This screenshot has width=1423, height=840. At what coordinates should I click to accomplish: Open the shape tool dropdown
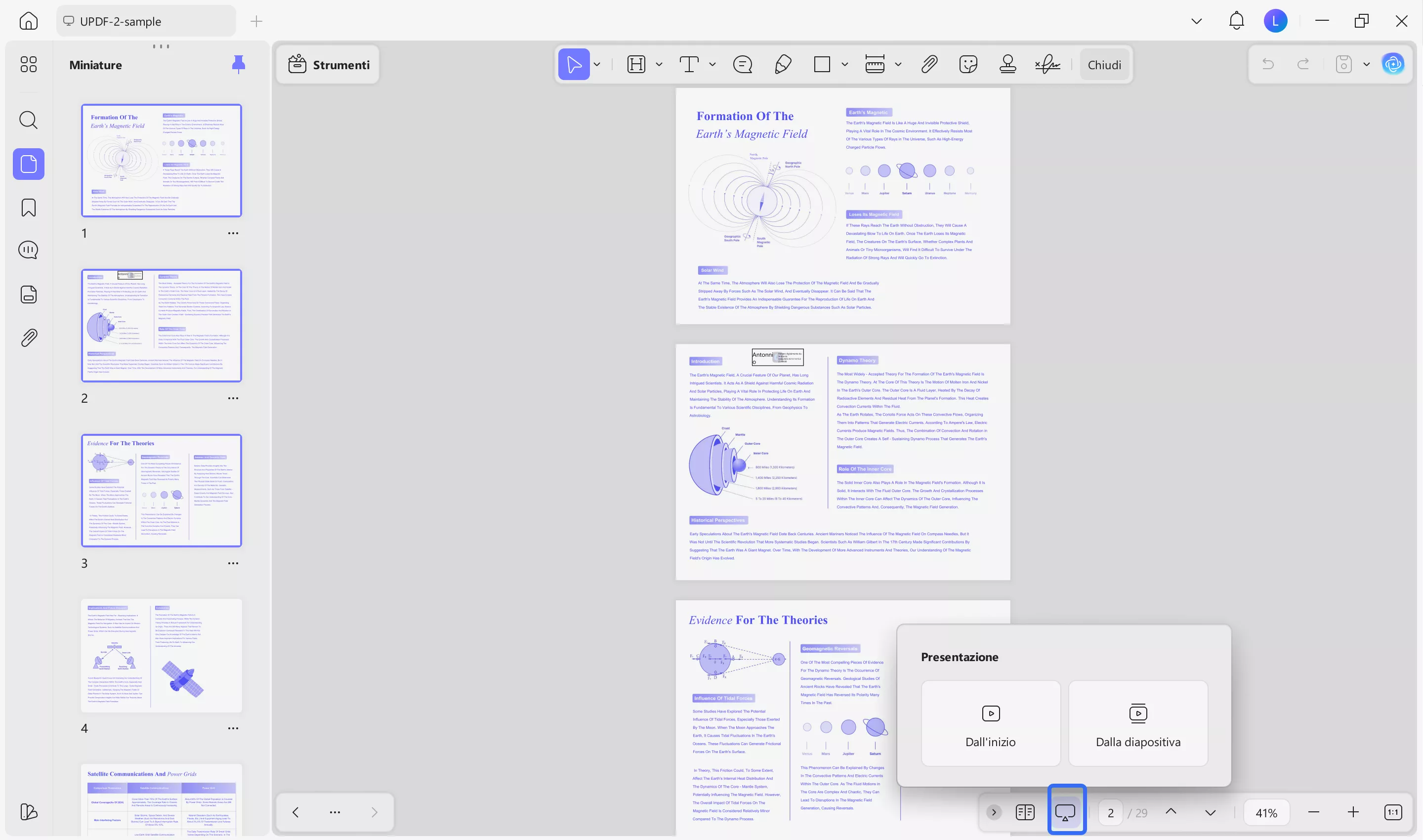point(846,64)
